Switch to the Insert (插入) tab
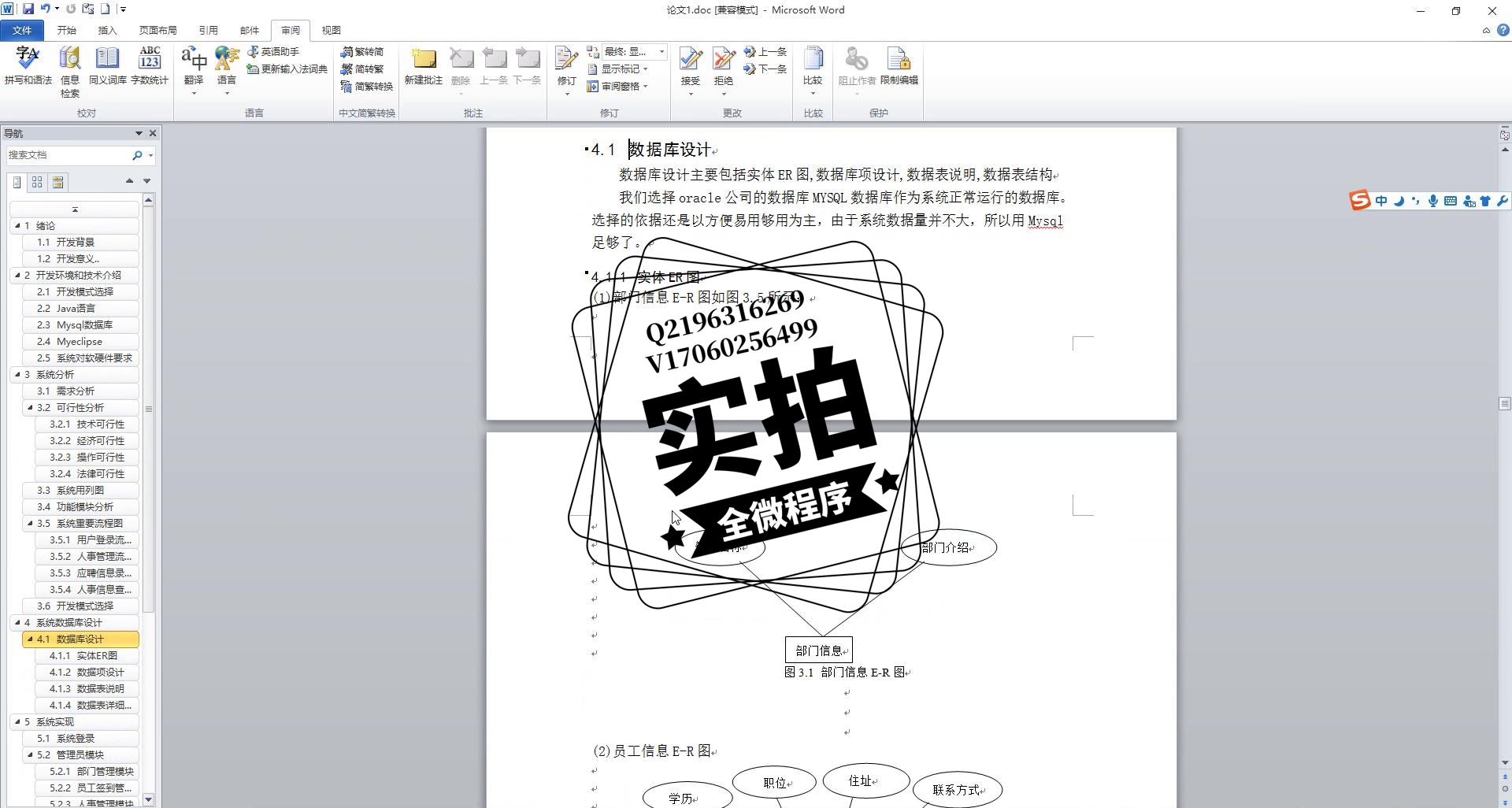This screenshot has height=808, width=1512. [x=107, y=30]
